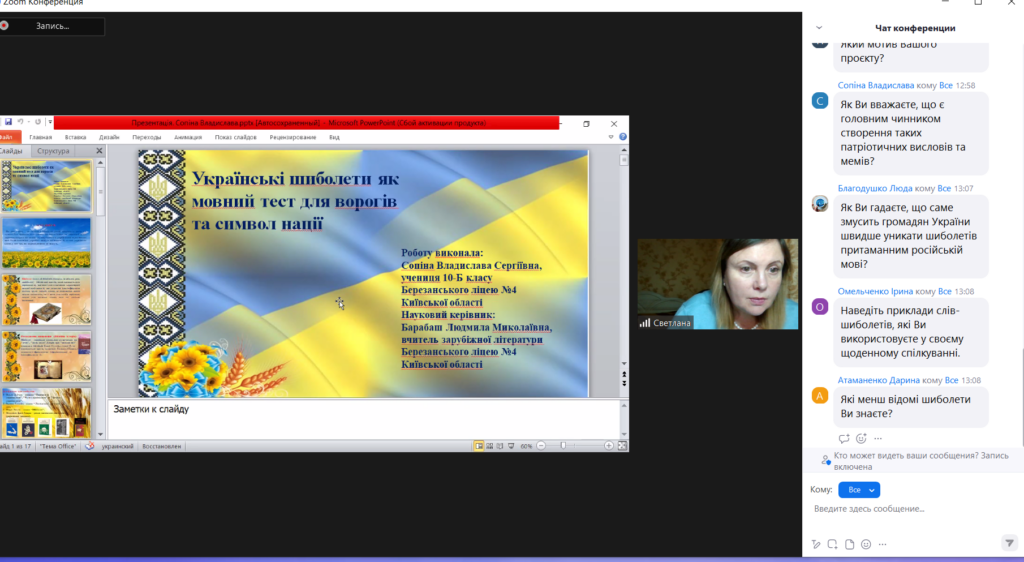Reply in thread to last chat message
The height and width of the screenshot is (562, 1024).
(844, 438)
